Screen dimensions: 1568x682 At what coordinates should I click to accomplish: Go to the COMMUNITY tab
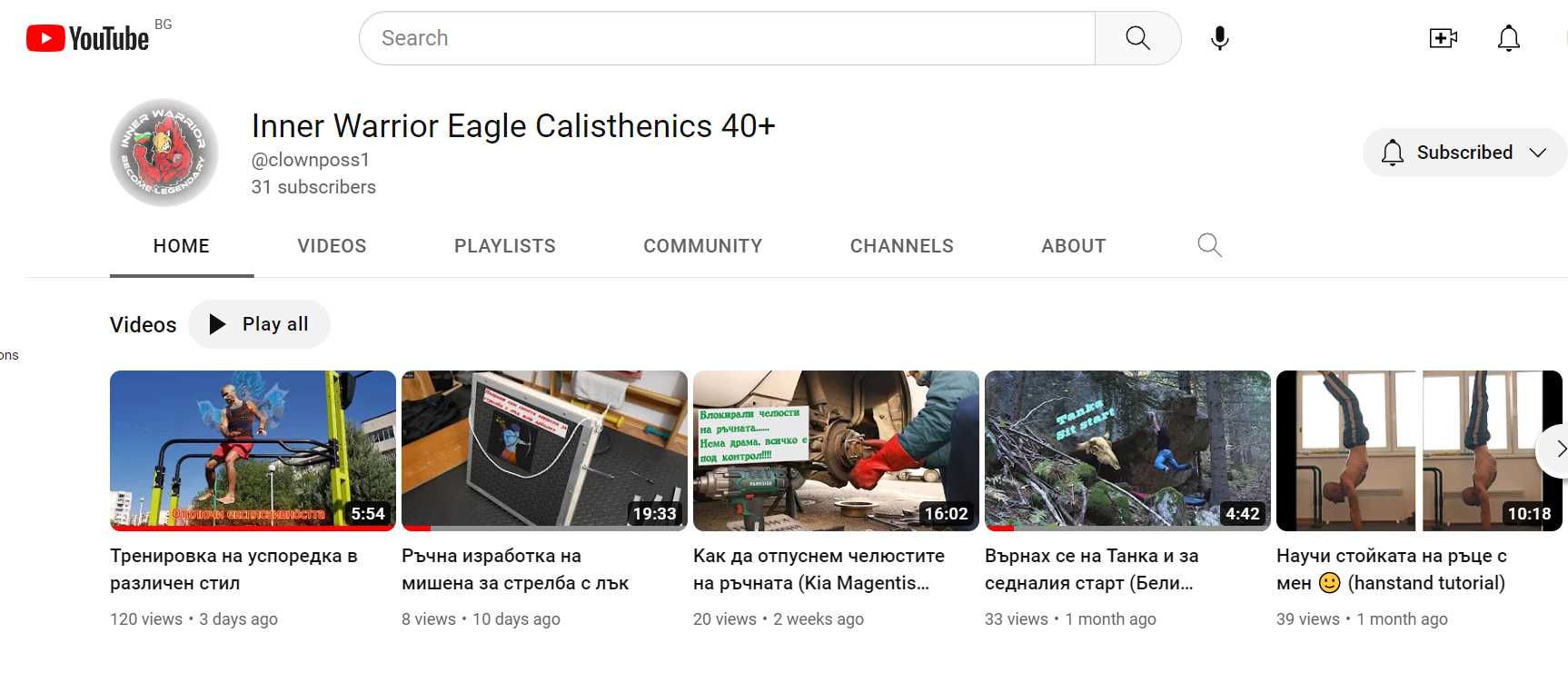pos(703,246)
